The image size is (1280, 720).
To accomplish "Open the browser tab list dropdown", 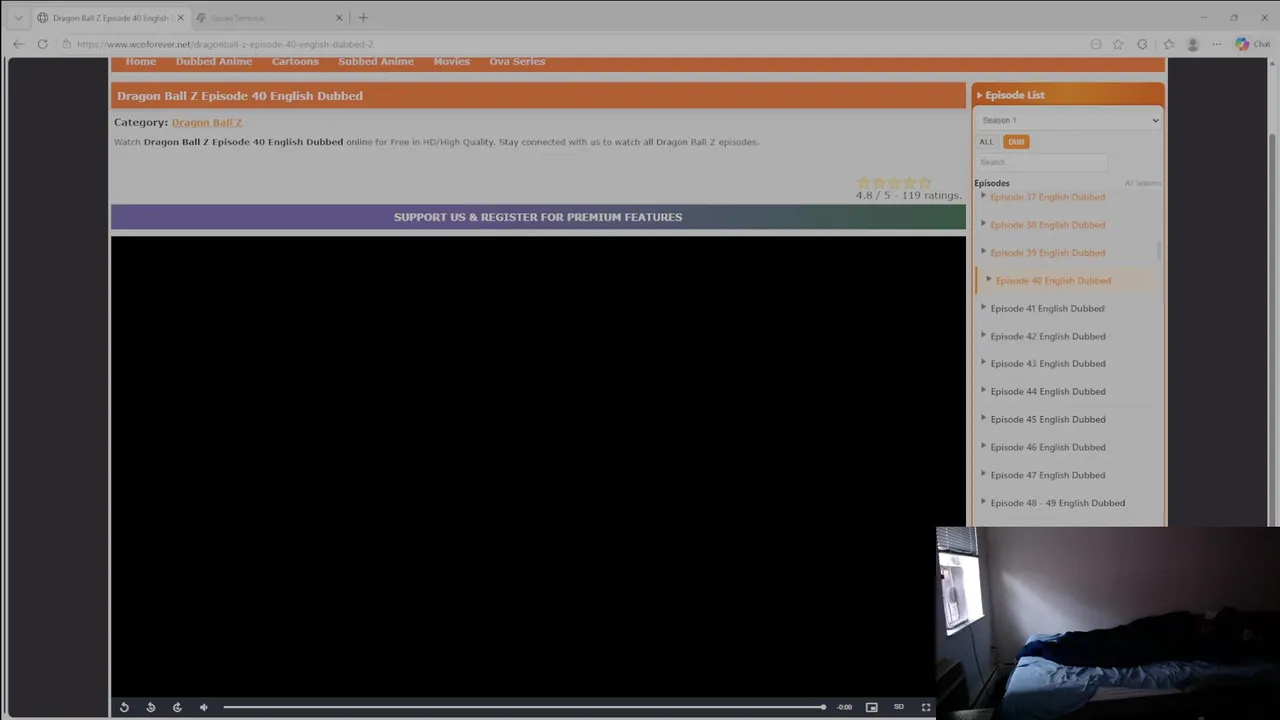I will point(18,18).
